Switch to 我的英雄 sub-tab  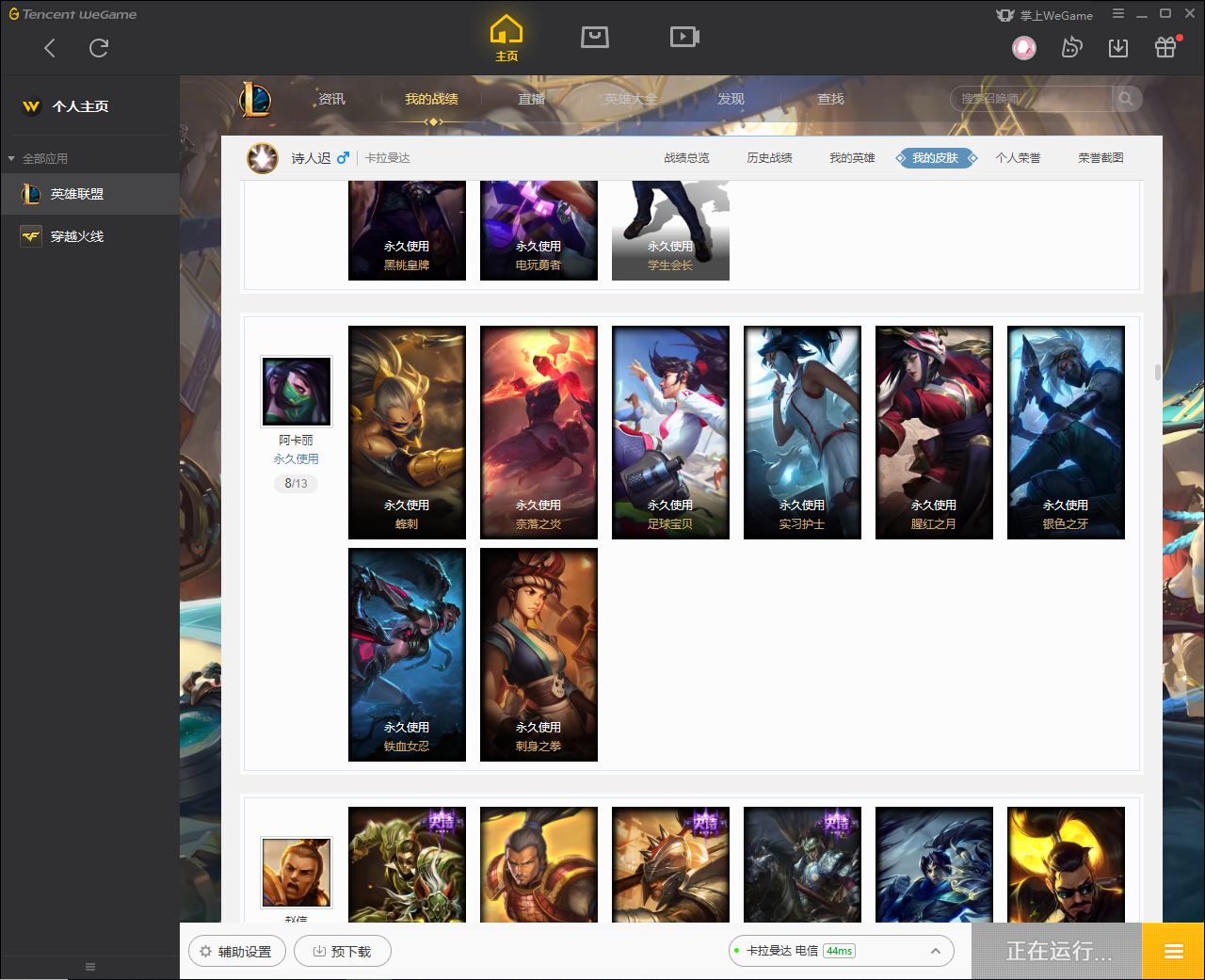point(852,158)
